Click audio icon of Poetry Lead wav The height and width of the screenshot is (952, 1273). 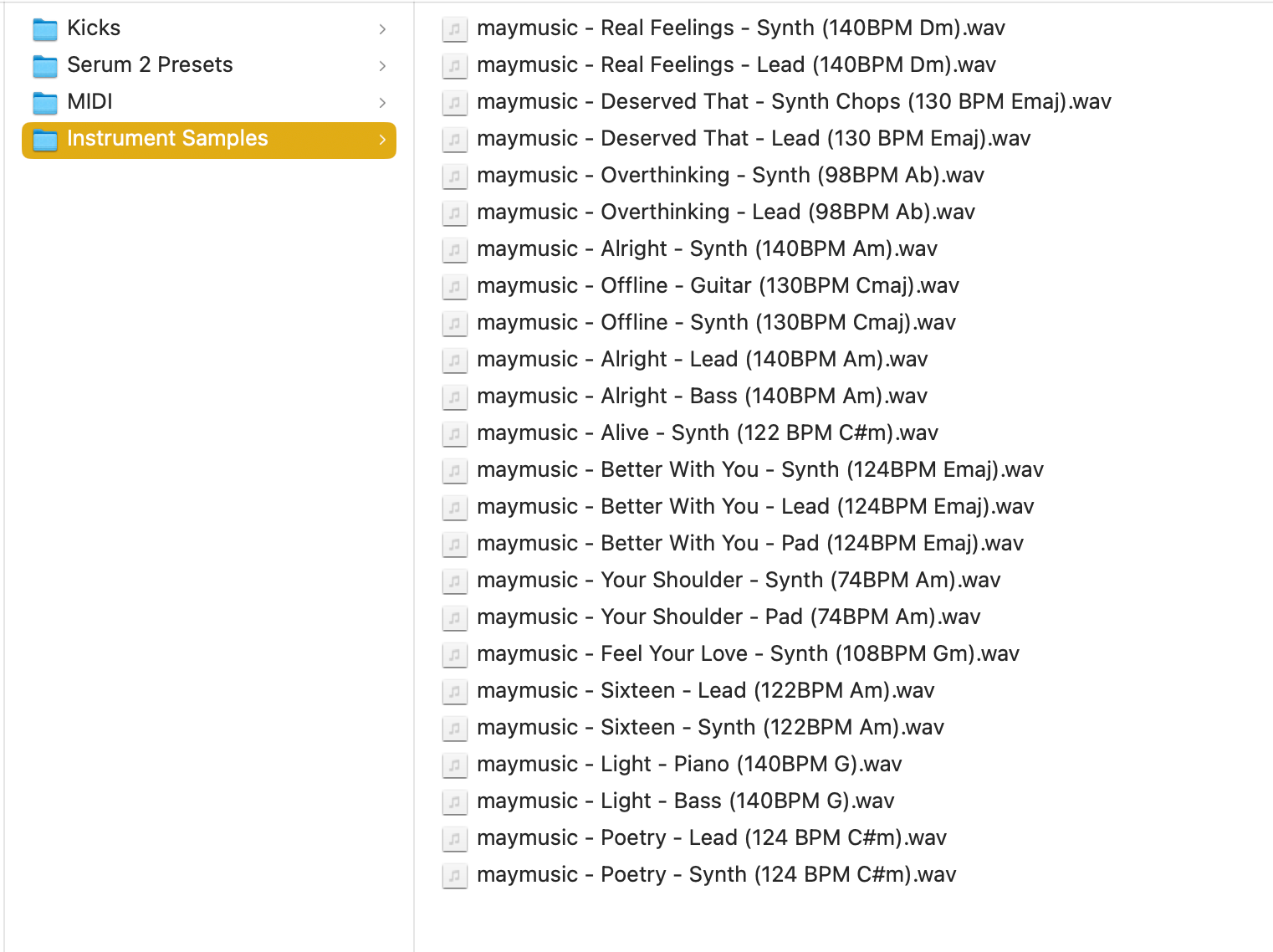[x=454, y=839]
